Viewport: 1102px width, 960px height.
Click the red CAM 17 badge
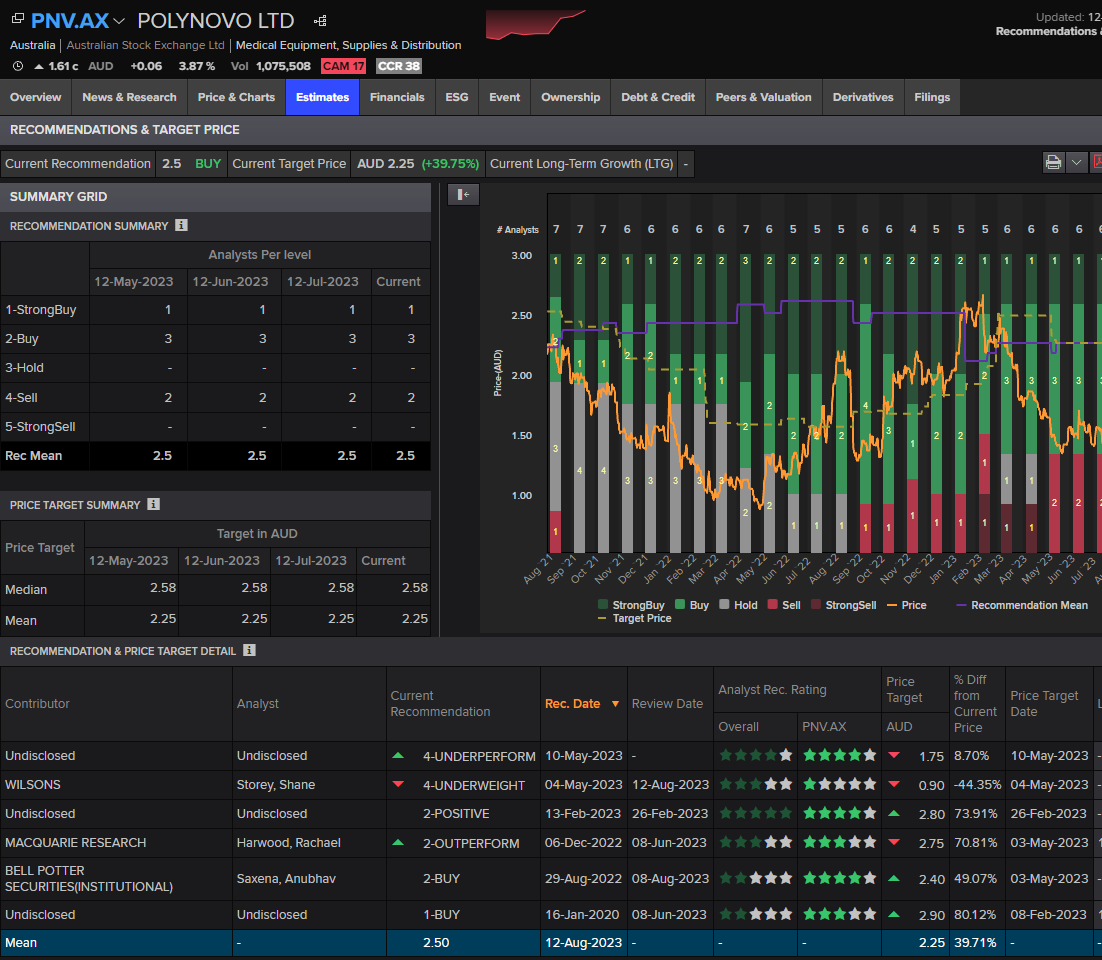pyautogui.click(x=343, y=66)
